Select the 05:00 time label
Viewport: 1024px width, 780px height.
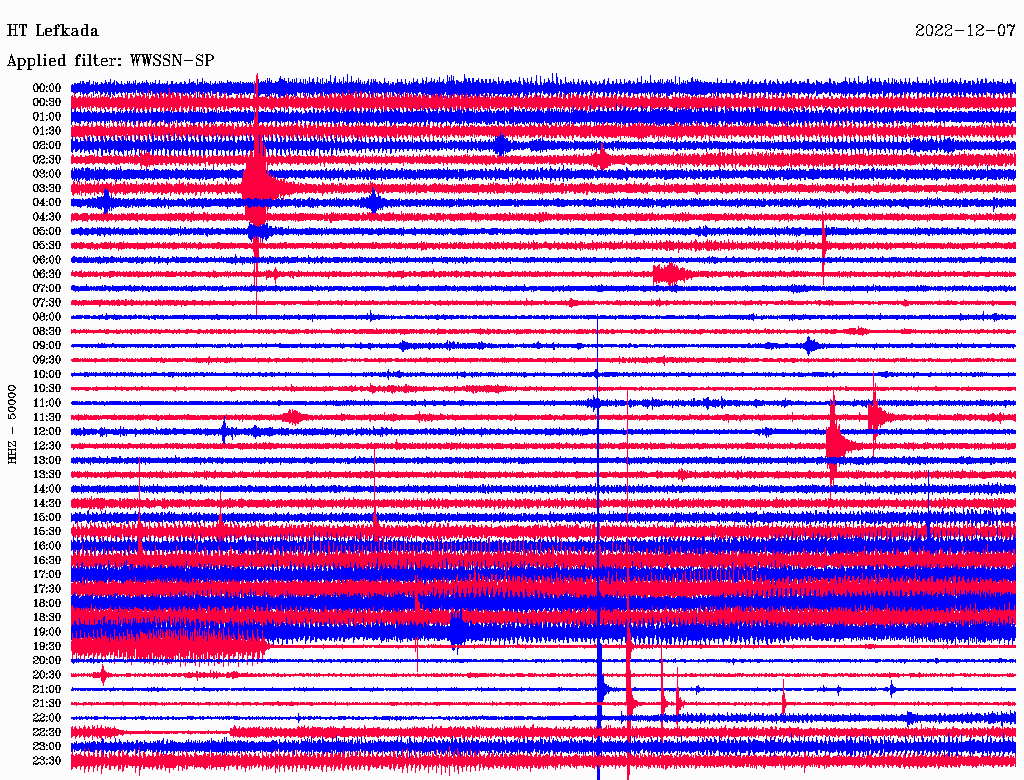46,231
